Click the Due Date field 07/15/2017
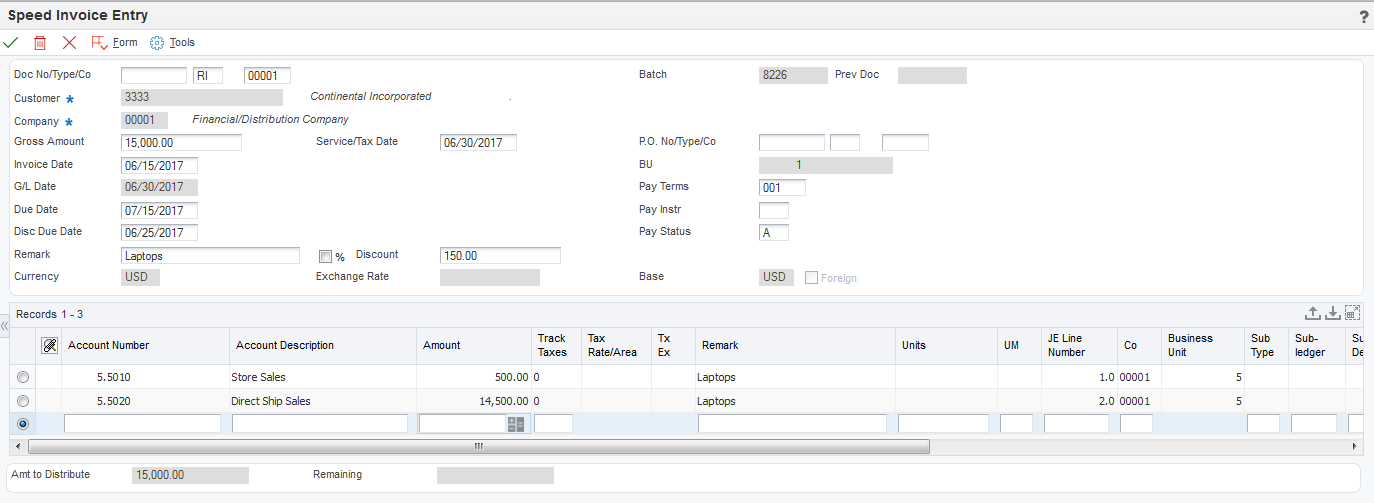This screenshot has width=1374, height=503. tap(159, 210)
